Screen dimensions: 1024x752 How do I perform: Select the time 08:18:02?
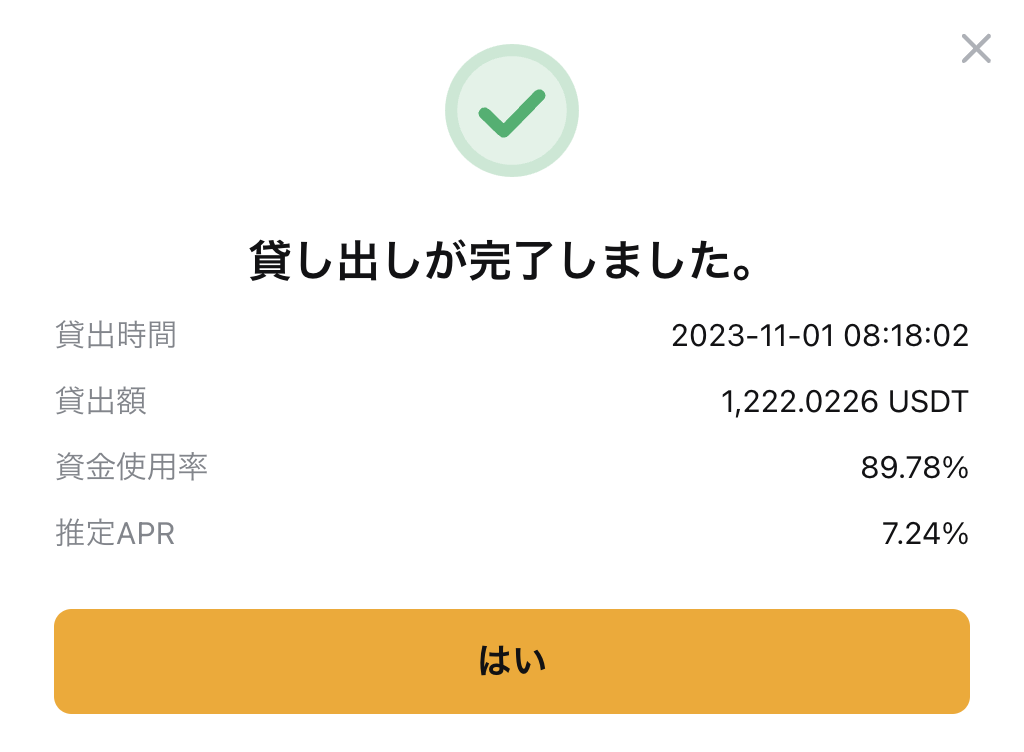click(906, 336)
